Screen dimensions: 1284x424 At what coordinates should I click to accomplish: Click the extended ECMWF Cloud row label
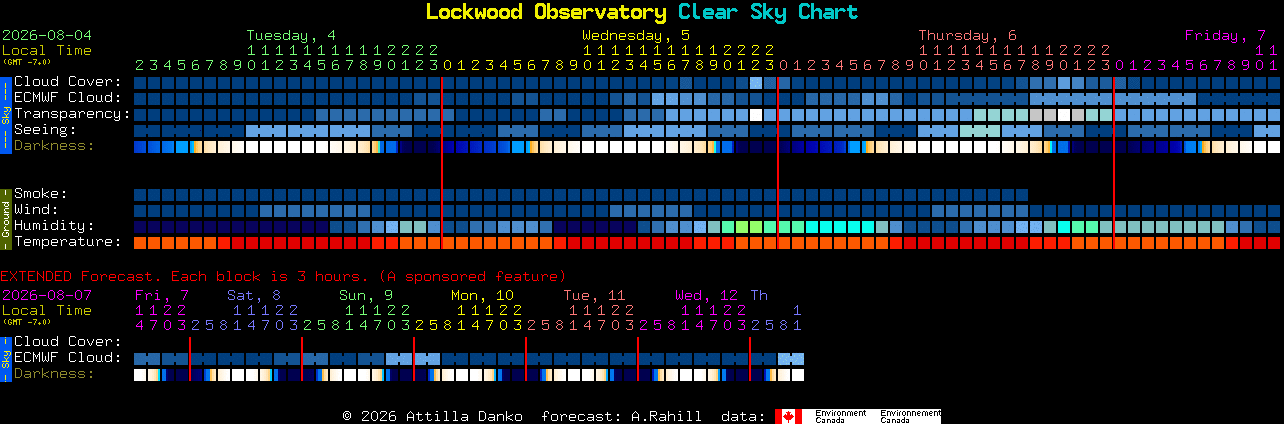[x=68, y=358]
